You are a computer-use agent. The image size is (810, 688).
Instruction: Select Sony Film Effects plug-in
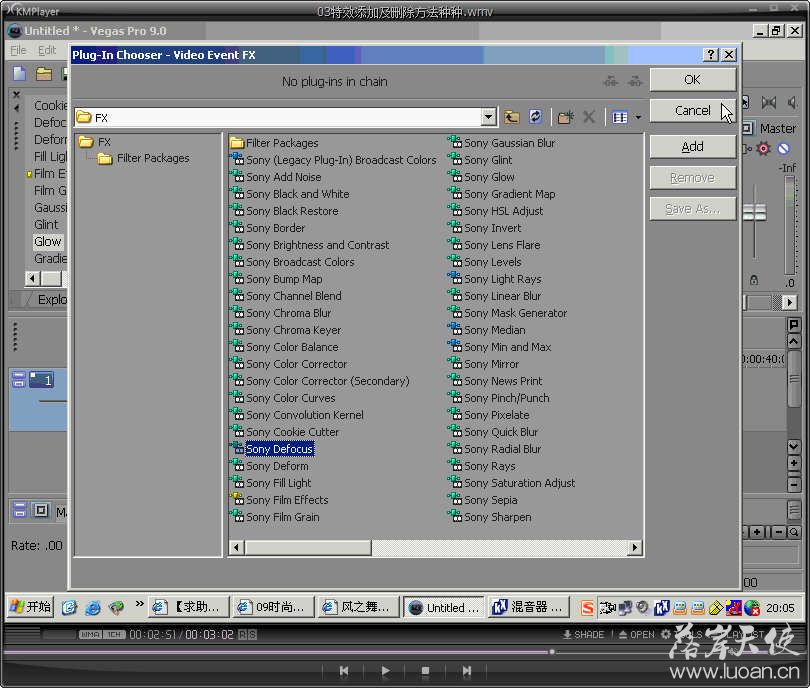tap(287, 500)
